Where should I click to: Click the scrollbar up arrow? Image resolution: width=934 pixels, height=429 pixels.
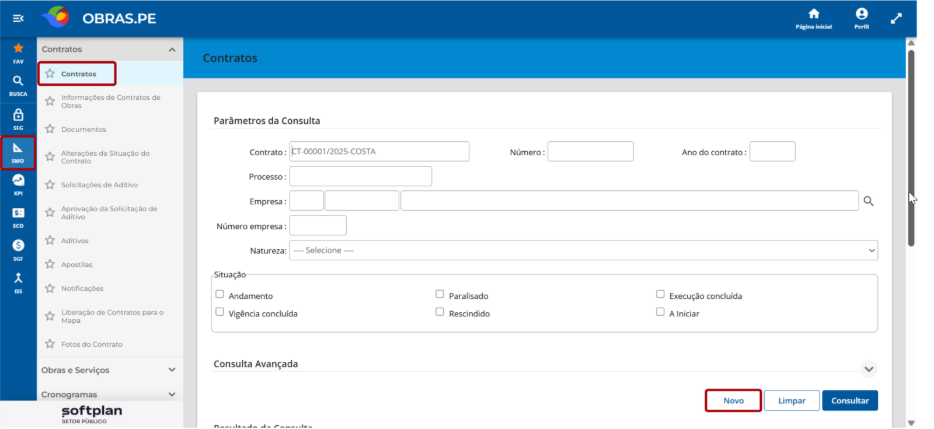(911, 43)
